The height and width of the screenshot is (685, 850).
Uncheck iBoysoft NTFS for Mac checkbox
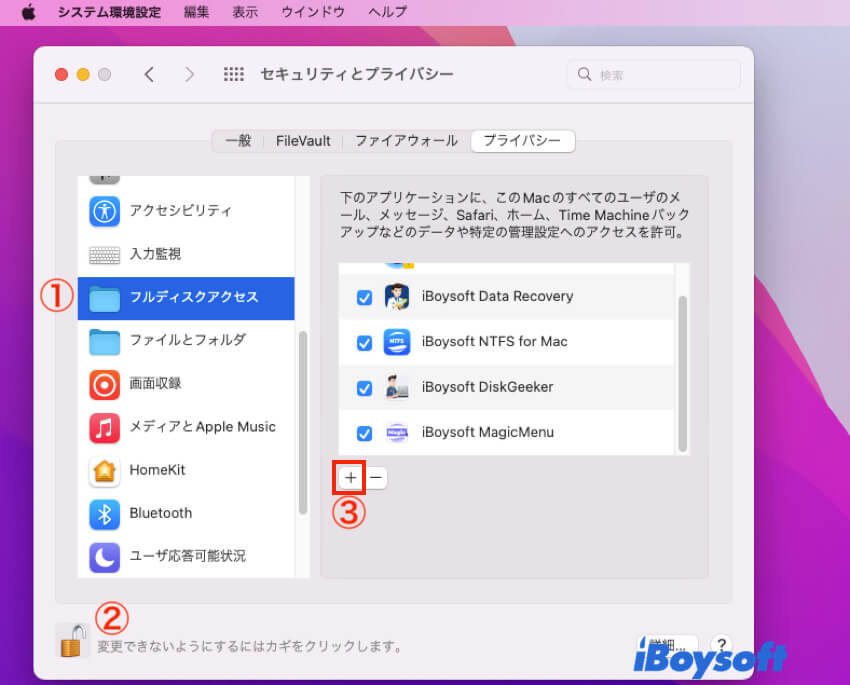pos(364,343)
